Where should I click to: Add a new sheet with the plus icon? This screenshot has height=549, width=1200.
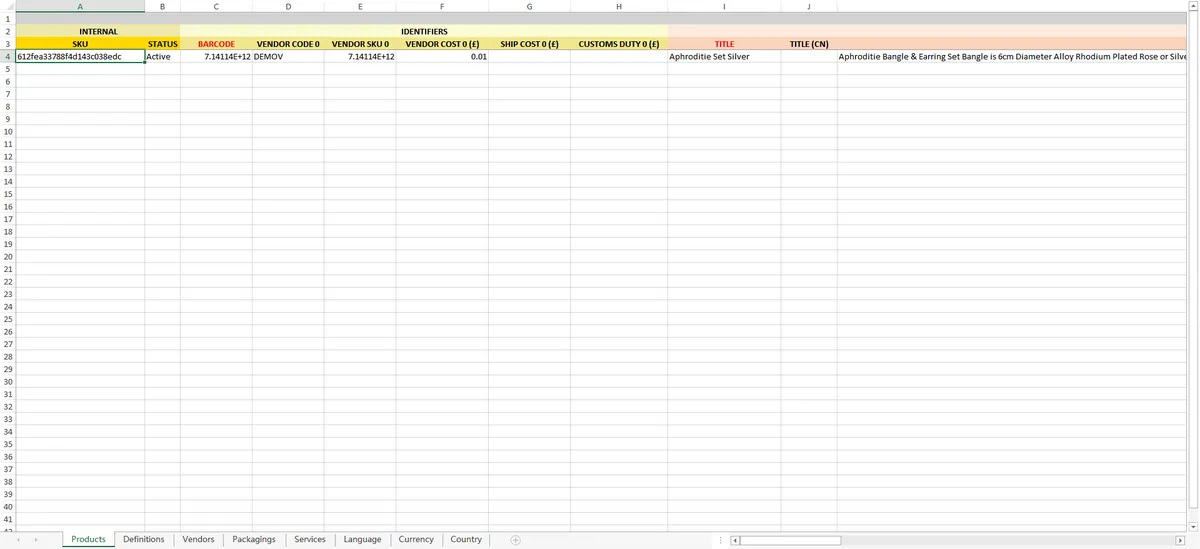point(515,540)
